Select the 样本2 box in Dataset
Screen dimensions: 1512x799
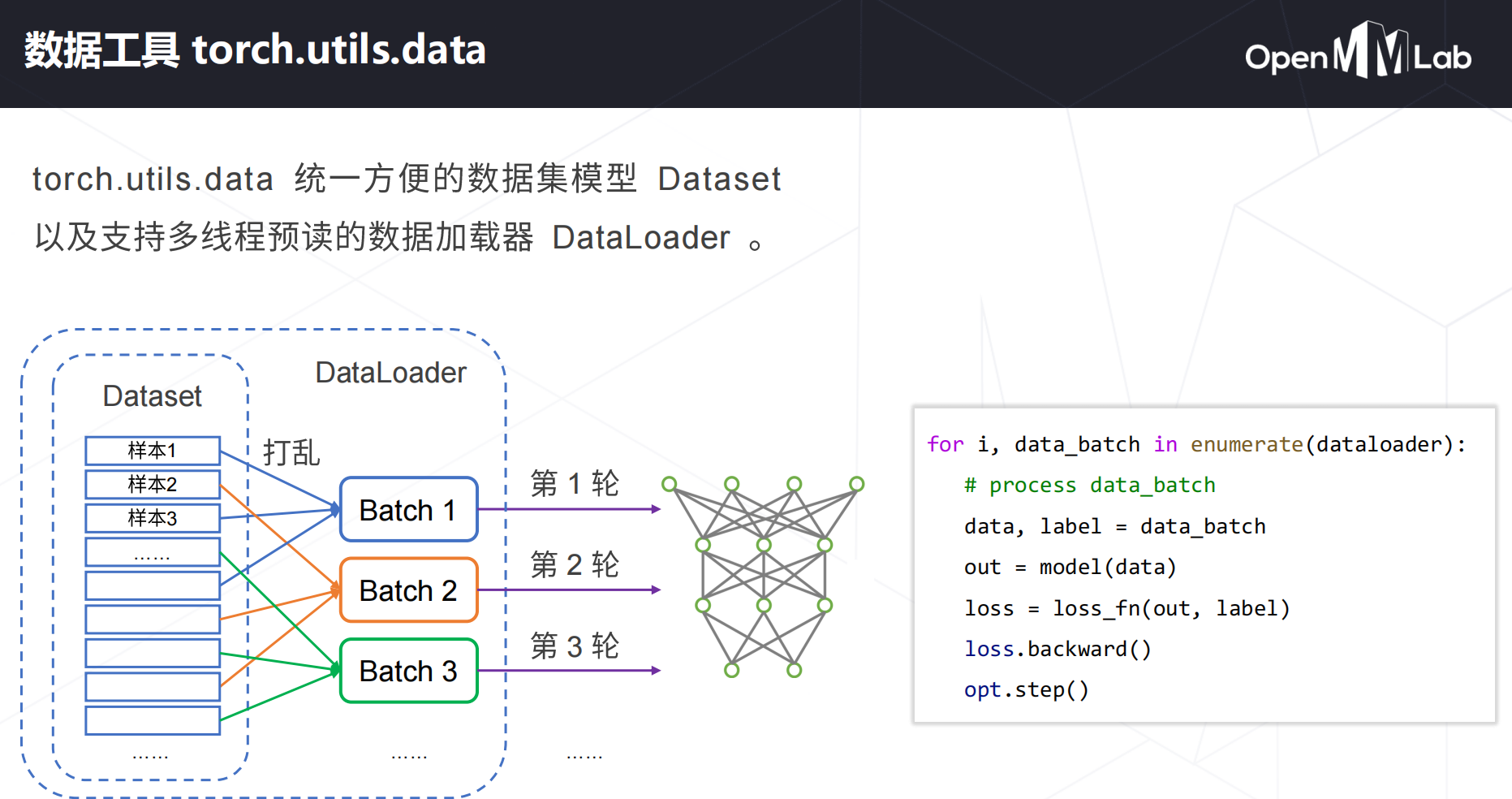coord(153,485)
